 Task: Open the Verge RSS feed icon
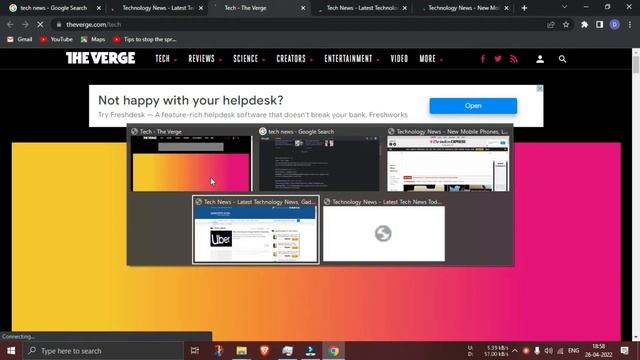[514, 59]
